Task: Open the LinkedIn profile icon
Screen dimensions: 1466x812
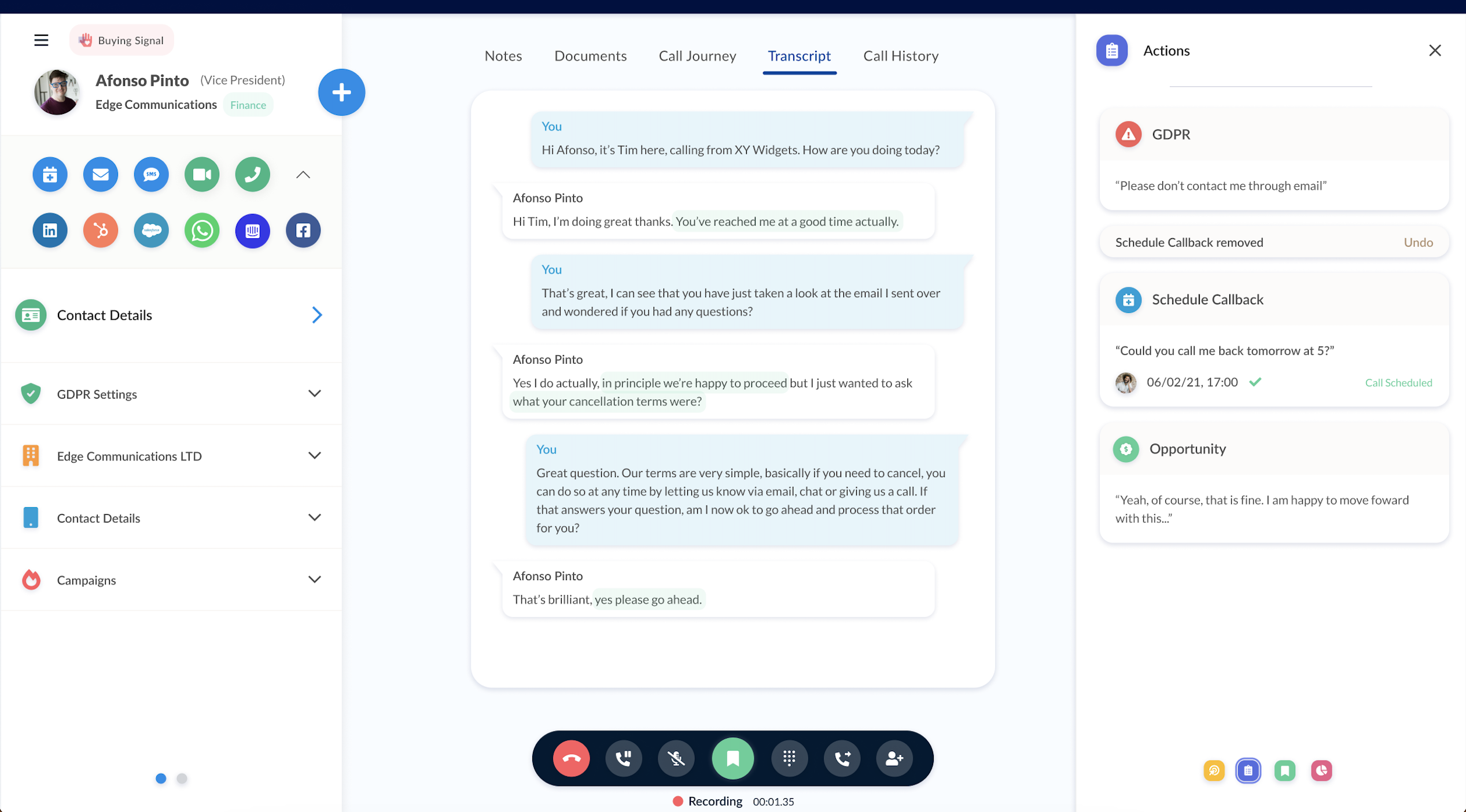Action: tap(50, 230)
